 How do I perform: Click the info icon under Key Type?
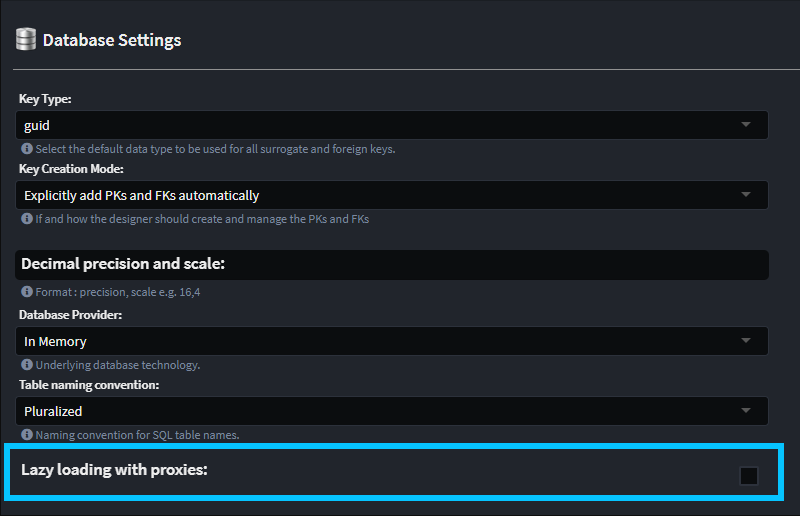click(27, 149)
